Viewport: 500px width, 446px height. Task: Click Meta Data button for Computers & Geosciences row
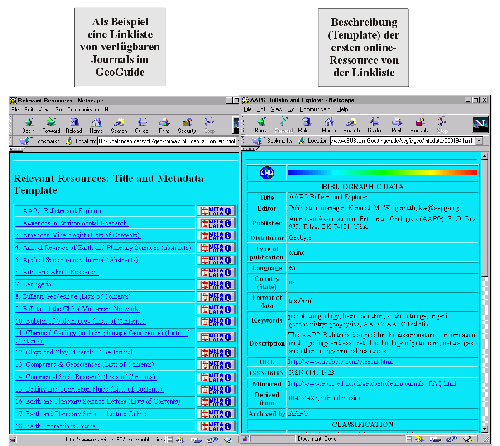[216, 365]
